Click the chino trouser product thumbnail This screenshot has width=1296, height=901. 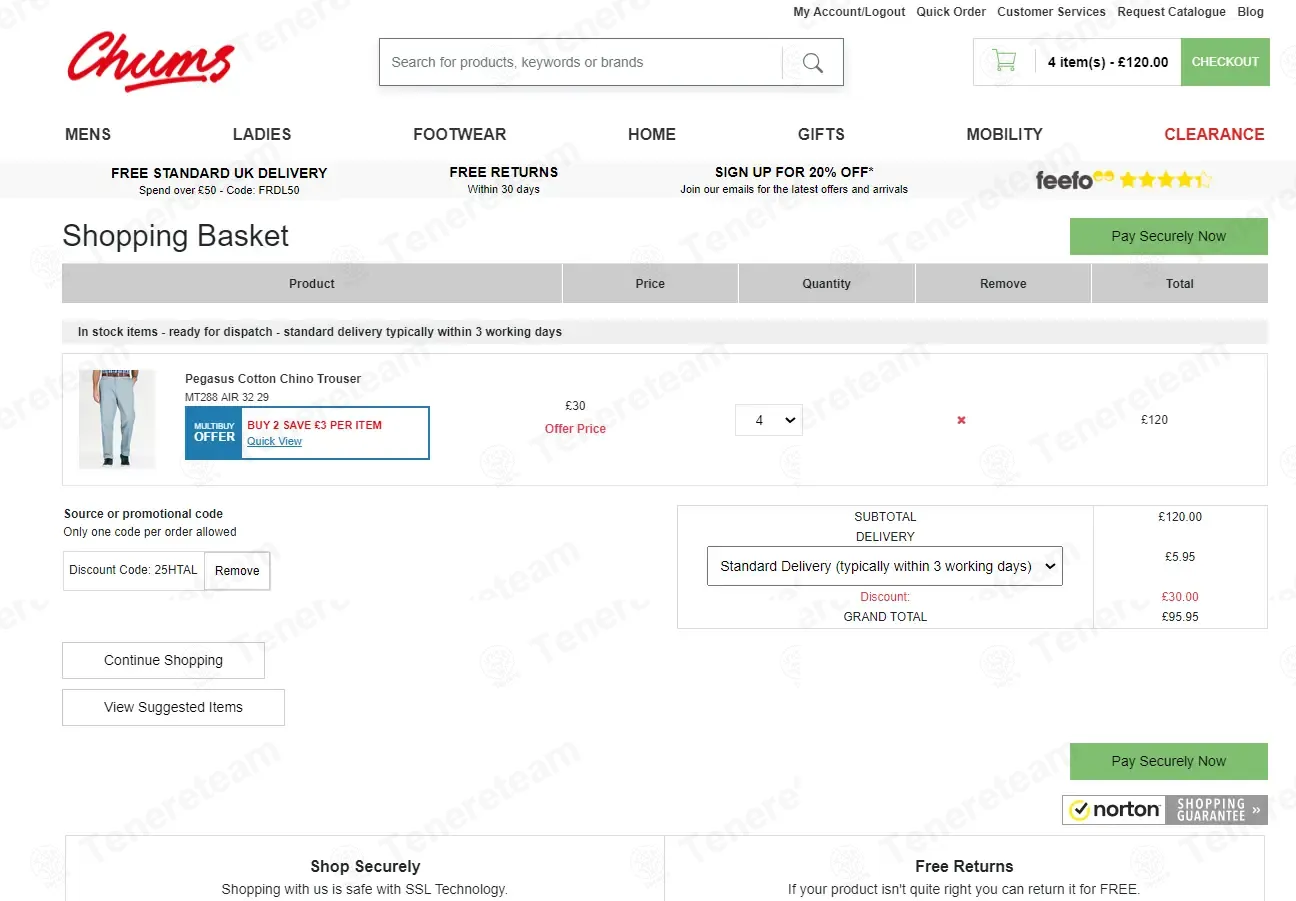pos(117,418)
